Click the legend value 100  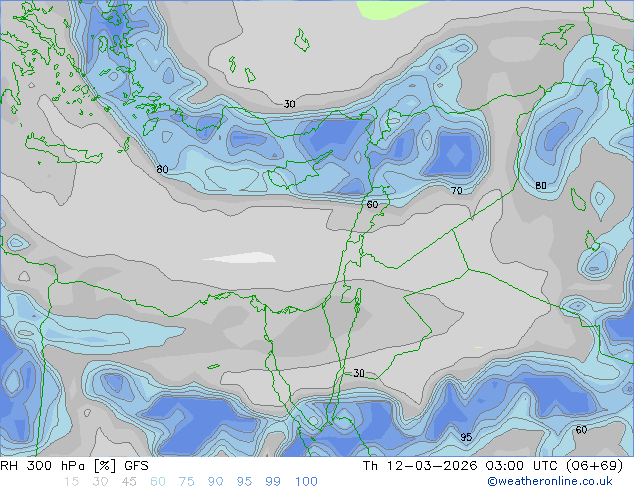pyautogui.click(x=306, y=482)
